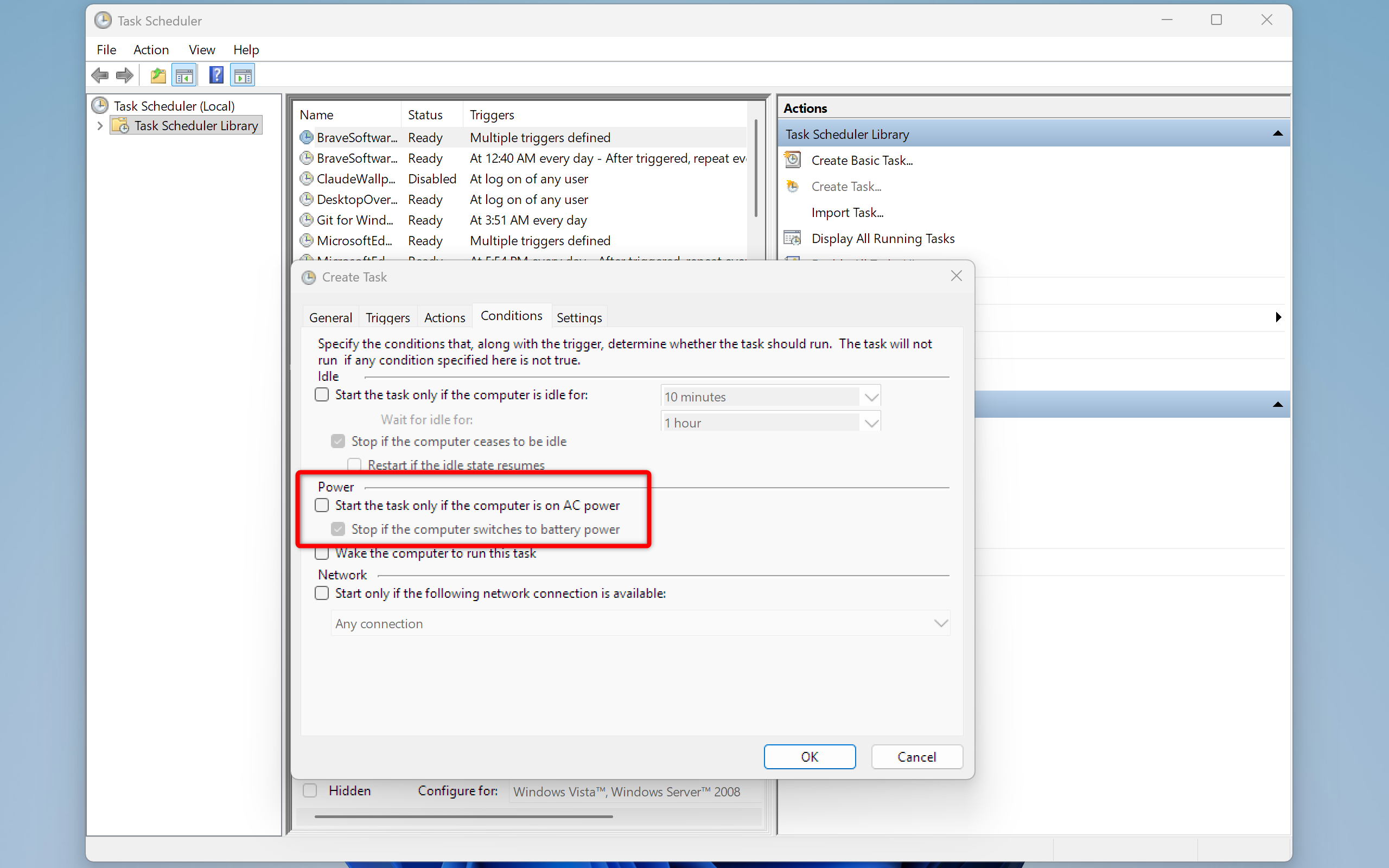The height and width of the screenshot is (868, 1389).
Task: Click 'Import Task...' in Actions pane
Action: tap(847, 213)
